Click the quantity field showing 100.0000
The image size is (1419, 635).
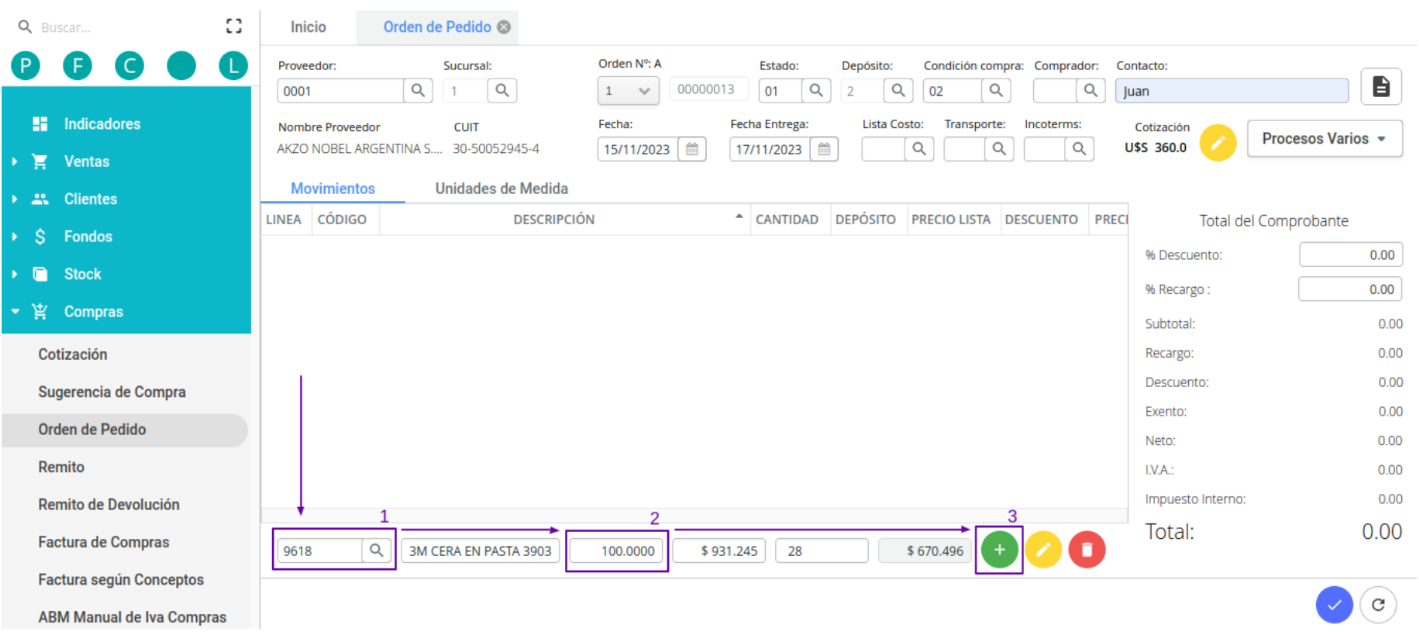(x=617, y=551)
